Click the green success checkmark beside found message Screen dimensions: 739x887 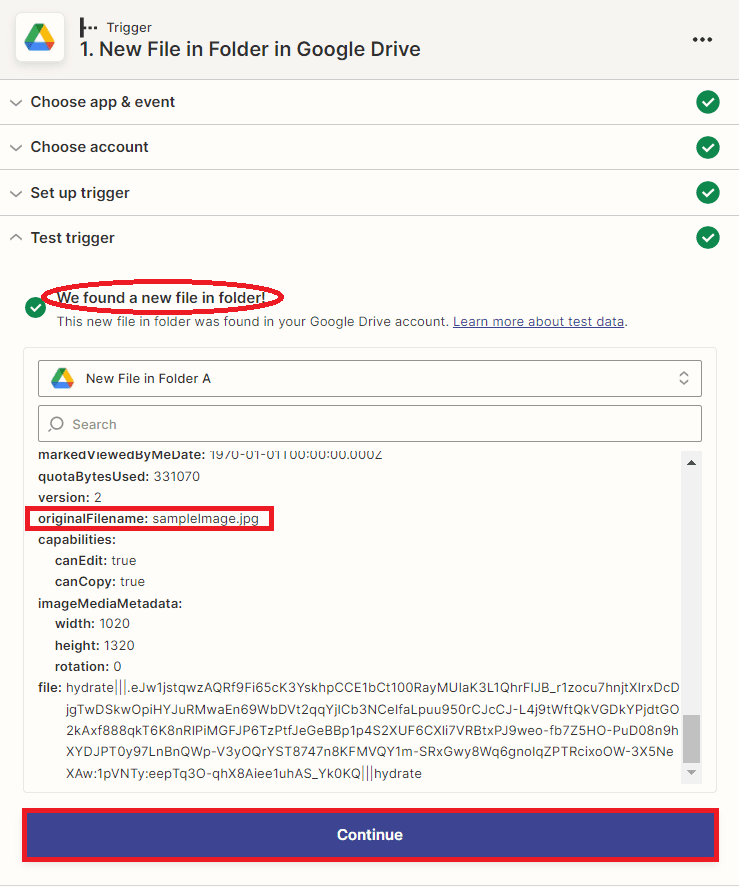[36, 308]
